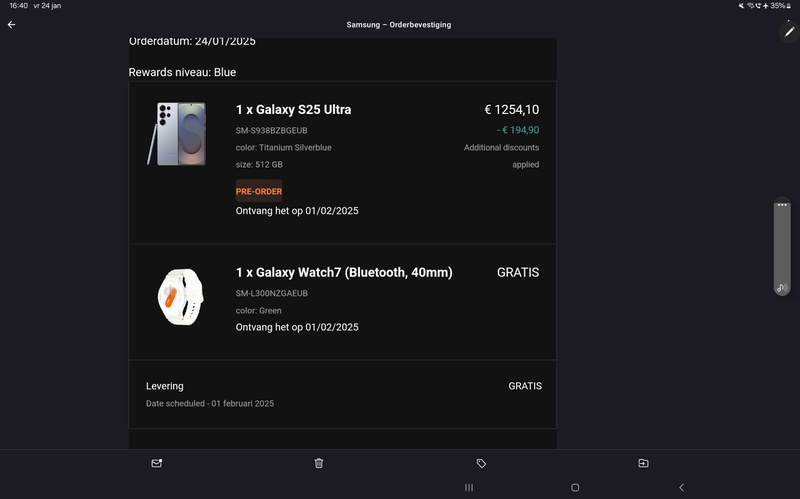800x499 pixels.
Task: Tap the mute icon in status bar
Action: [x=741, y=6]
